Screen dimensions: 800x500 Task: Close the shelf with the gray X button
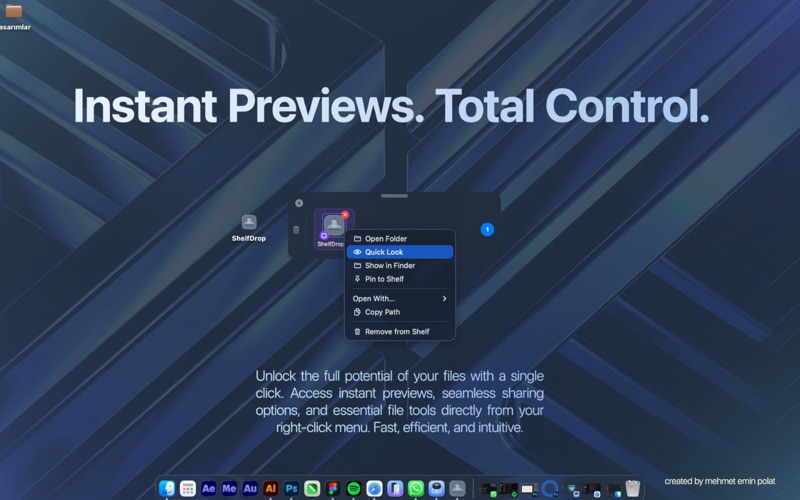tap(299, 203)
